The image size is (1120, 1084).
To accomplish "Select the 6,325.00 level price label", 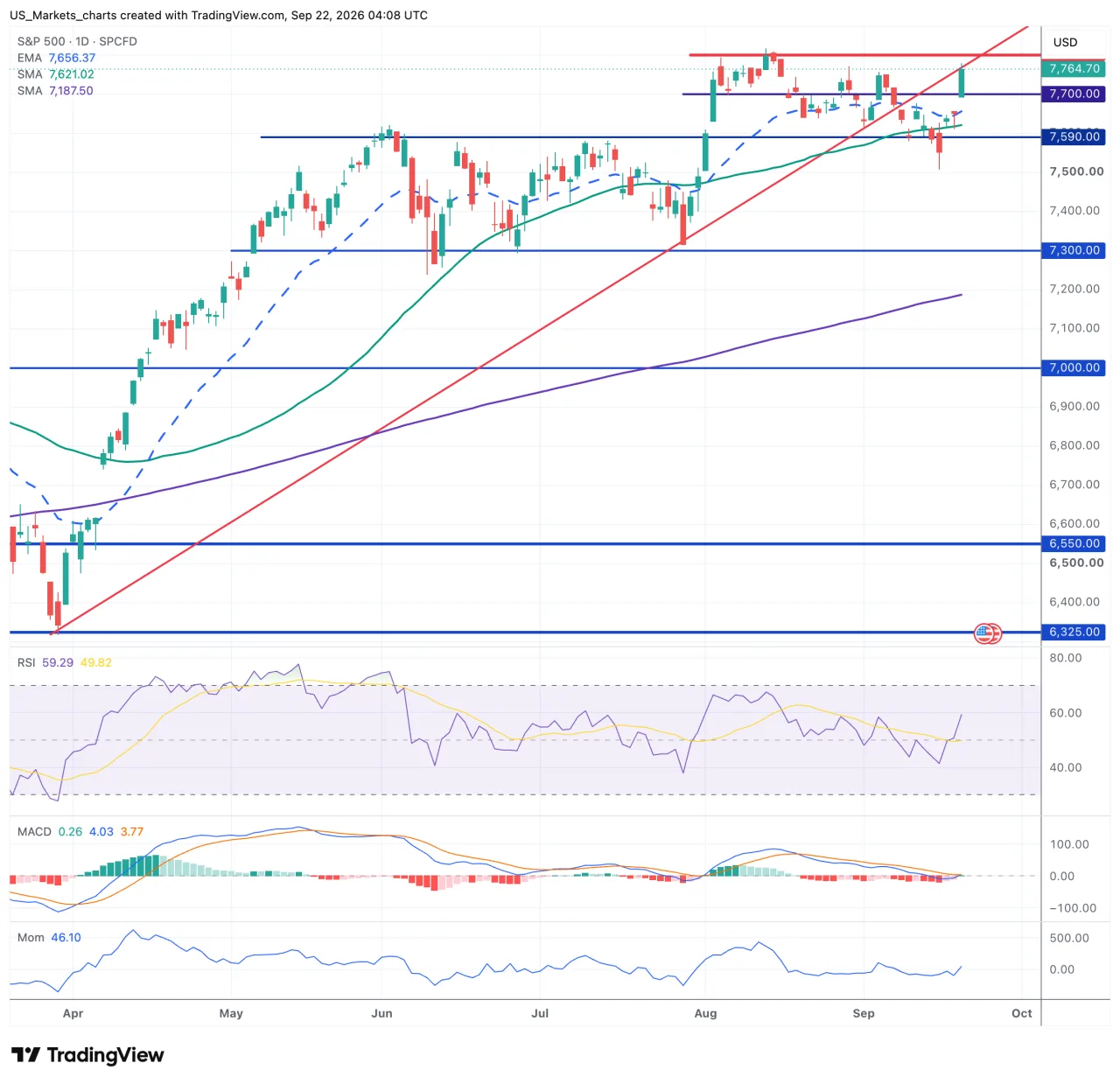I will (x=1074, y=632).
